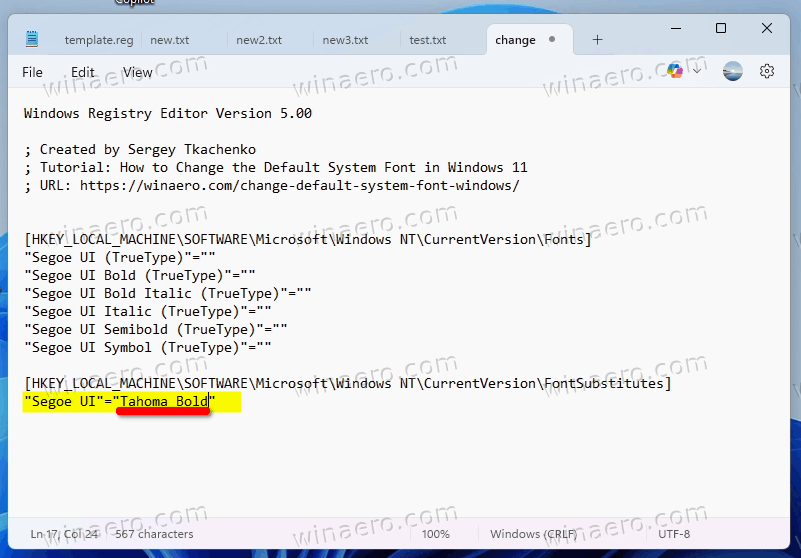The width and height of the screenshot is (801, 558).
Task: Open the Copilot icon in Notepad
Action: (x=675, y=71)
